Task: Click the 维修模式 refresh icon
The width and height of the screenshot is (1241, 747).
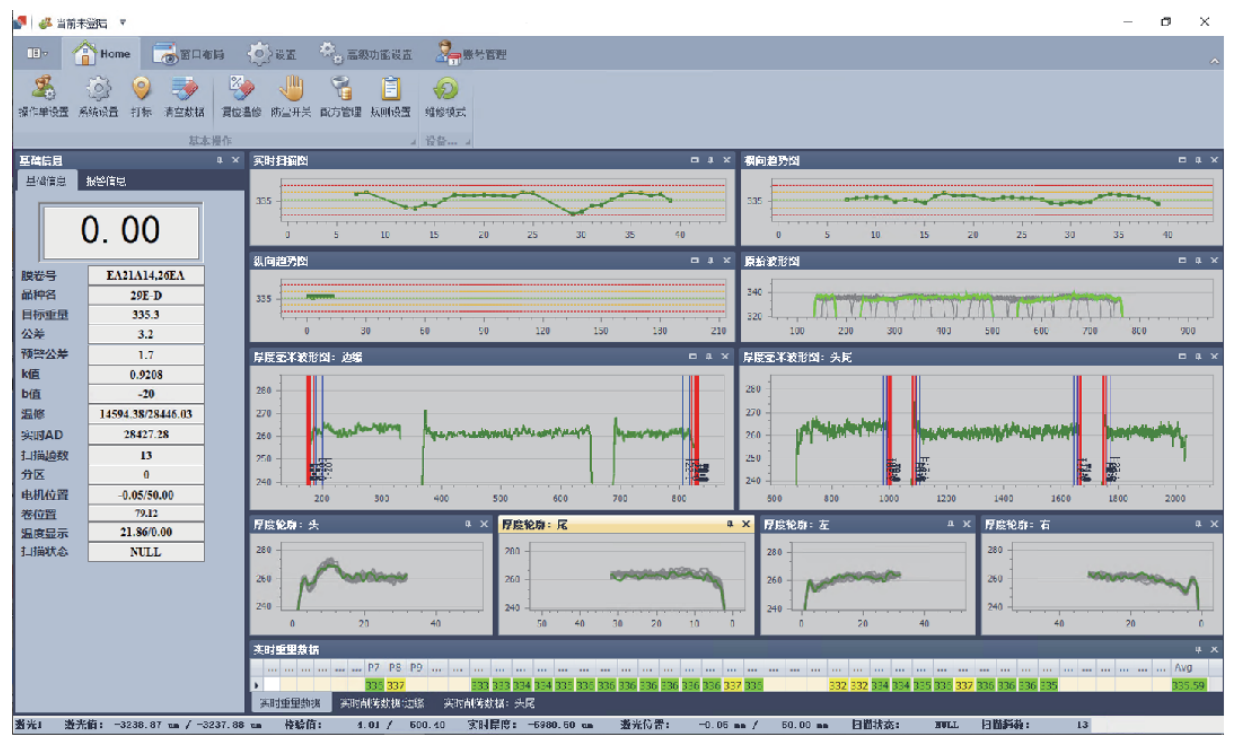Action: (x=445, y=90)
